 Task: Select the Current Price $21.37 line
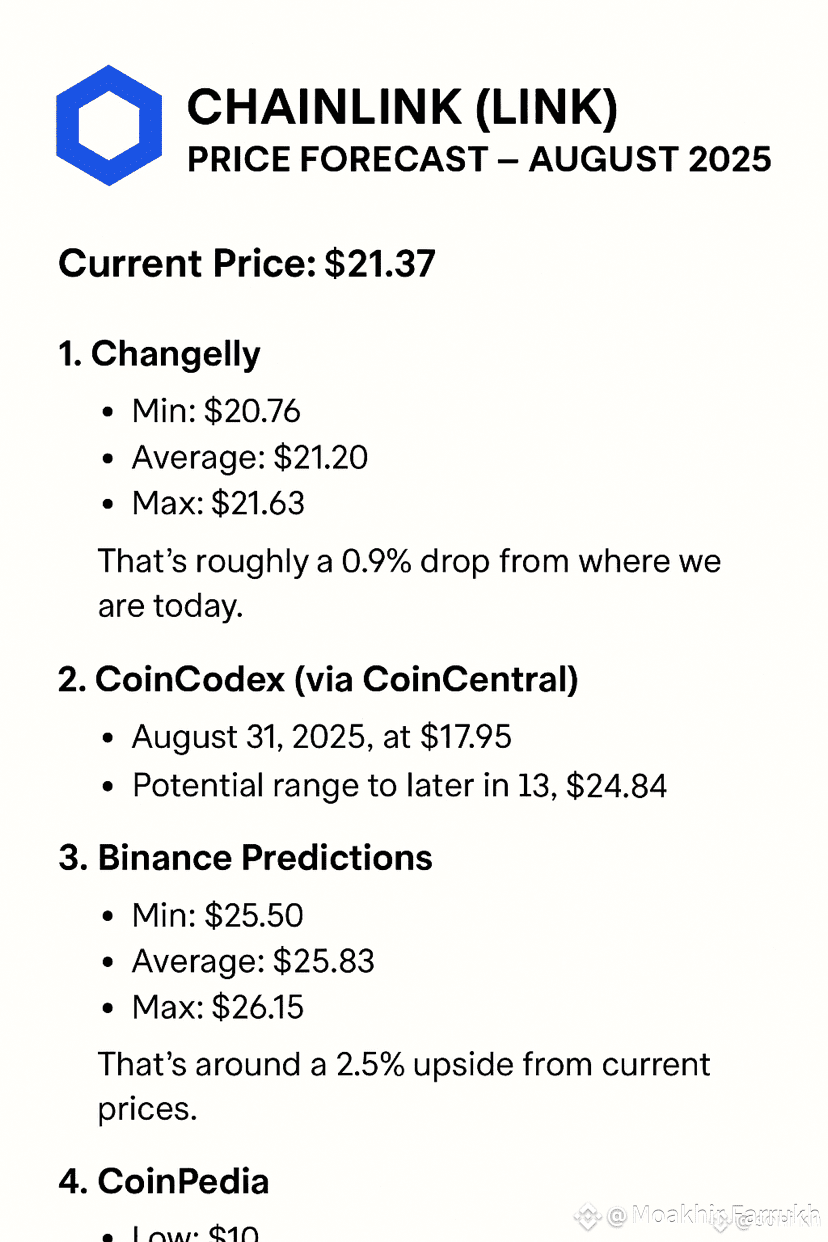247,264
